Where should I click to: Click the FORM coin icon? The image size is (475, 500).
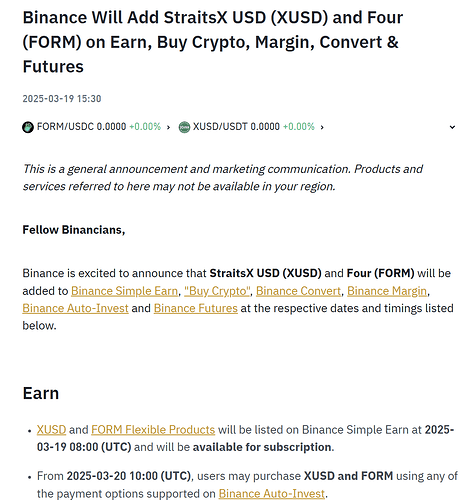[x=28, y=127]
